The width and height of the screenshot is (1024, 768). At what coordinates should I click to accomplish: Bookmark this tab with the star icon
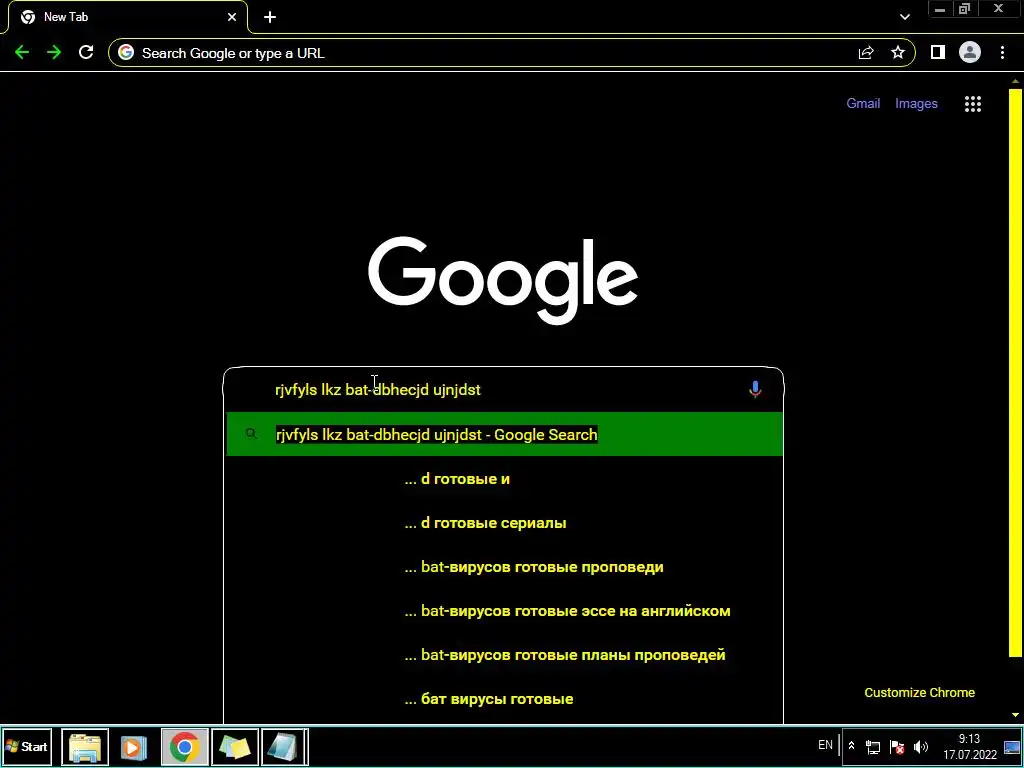click(898, 53)
